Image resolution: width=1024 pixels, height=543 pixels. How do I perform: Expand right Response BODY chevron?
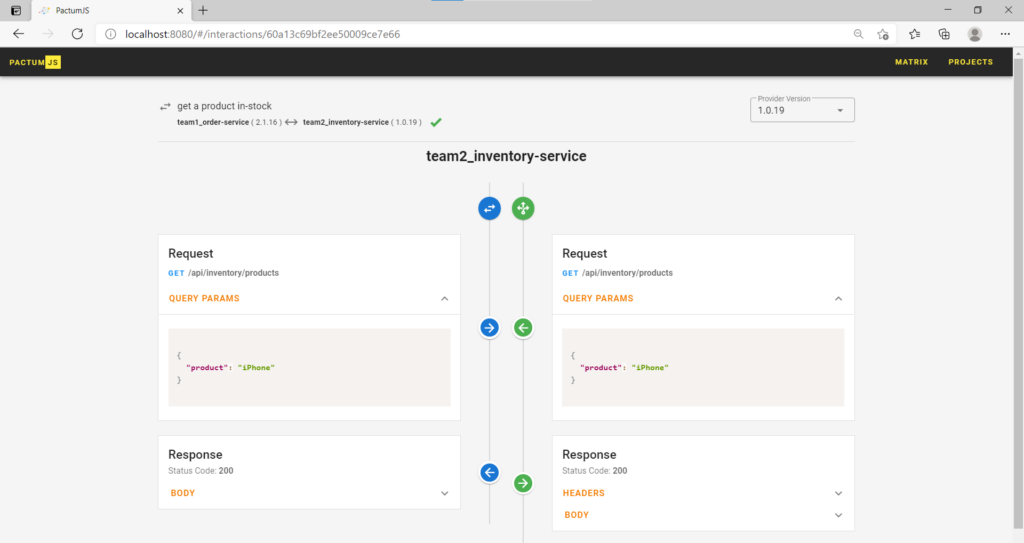839,515
